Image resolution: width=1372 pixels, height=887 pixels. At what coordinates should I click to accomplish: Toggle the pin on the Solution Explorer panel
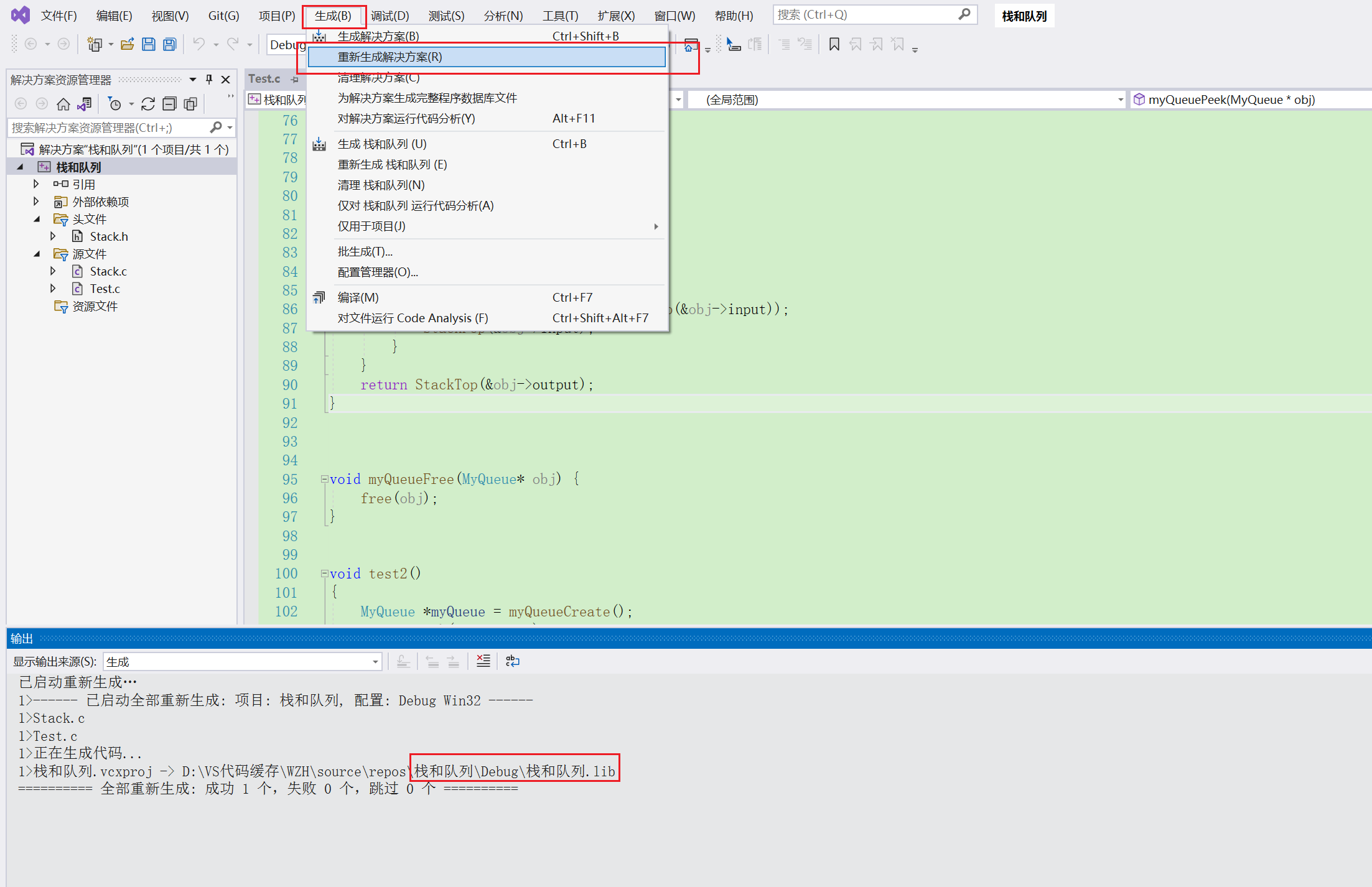209,79
